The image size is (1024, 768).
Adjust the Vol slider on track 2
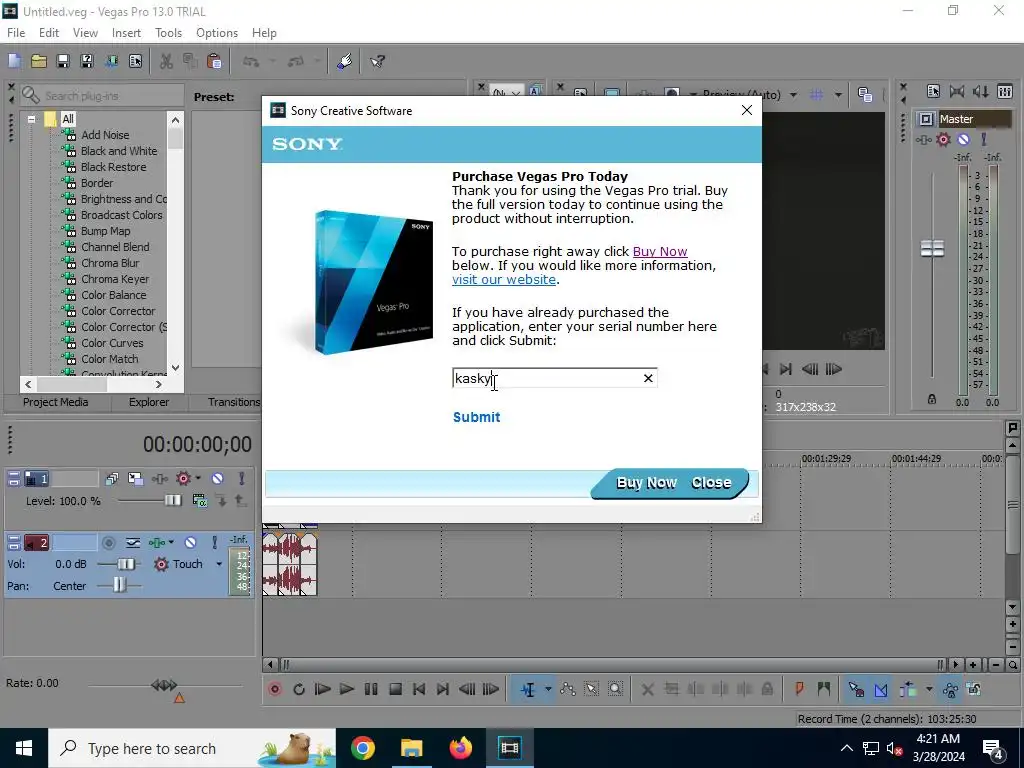(x=125, y=564)
